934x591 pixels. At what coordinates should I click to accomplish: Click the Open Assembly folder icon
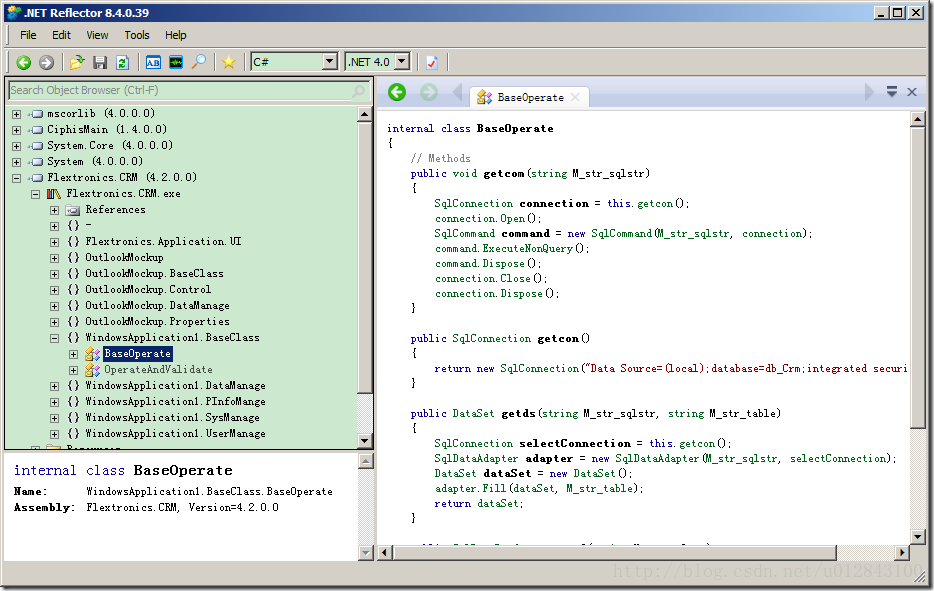coord(77,62)
